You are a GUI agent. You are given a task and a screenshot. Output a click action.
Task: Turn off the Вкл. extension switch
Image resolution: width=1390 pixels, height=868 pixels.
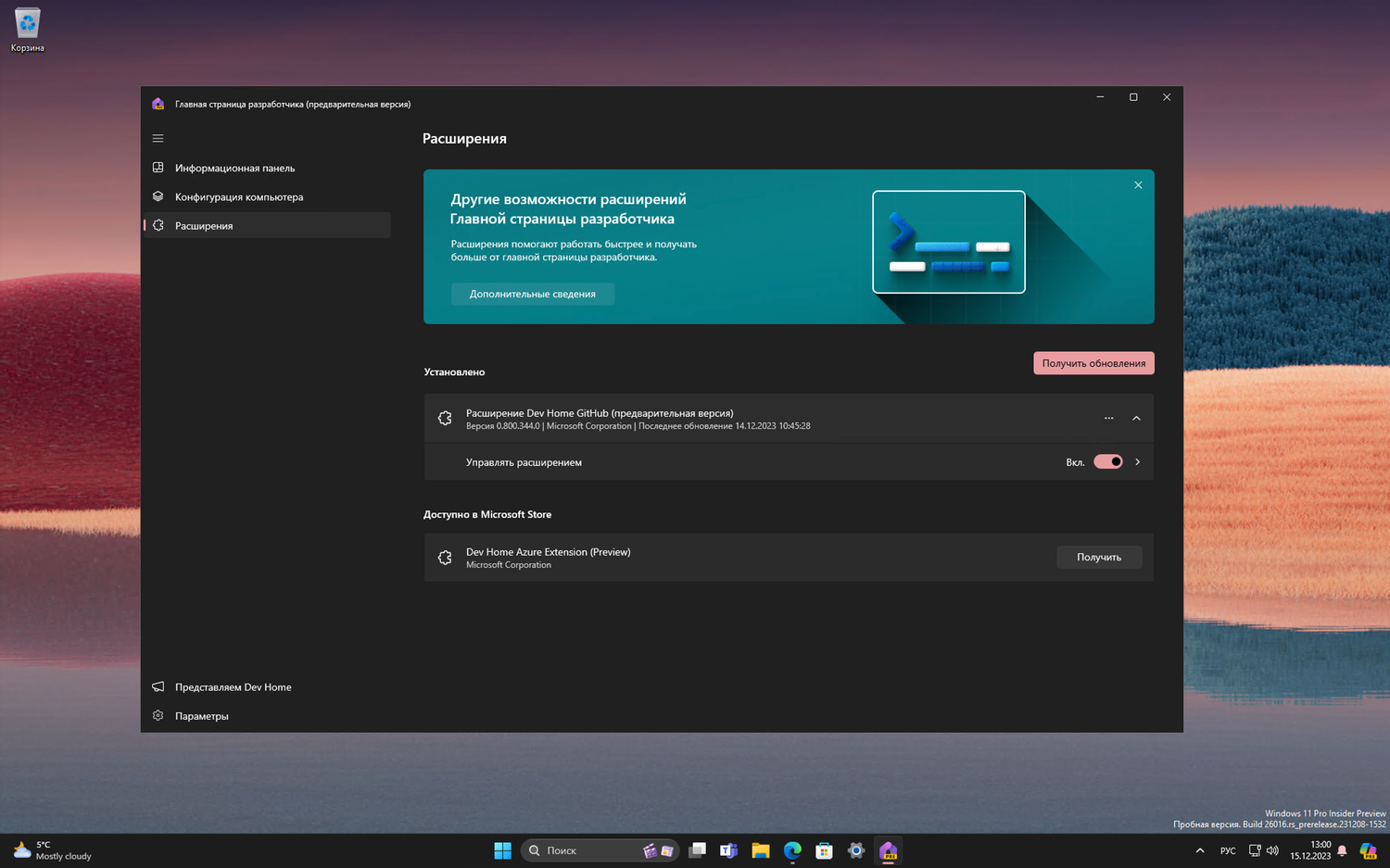[1108, 461]
